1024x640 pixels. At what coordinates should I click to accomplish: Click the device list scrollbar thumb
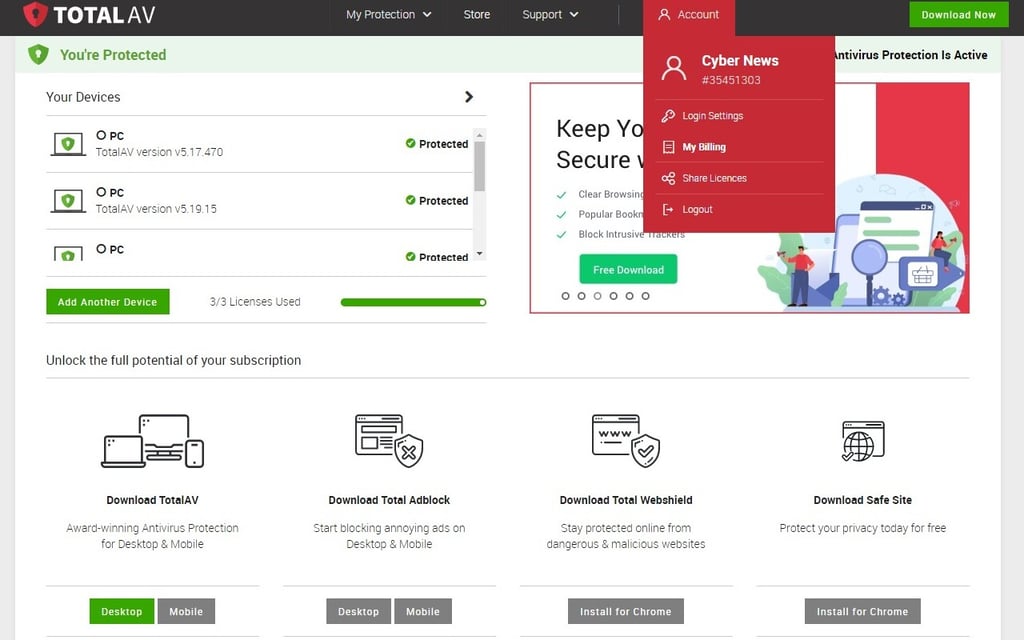(480, 167)
